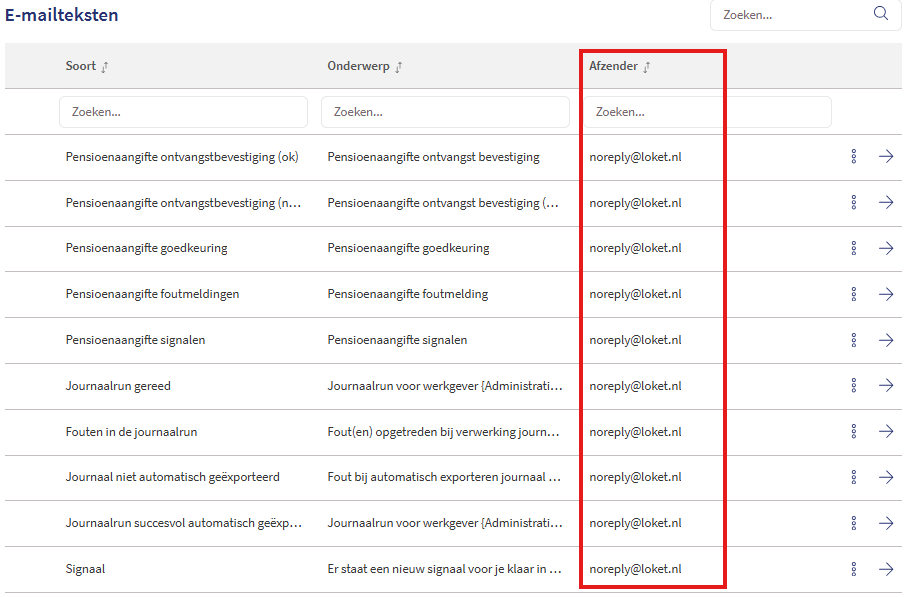
Task: Open arrow for Signaal row
Action: point(886,569)
